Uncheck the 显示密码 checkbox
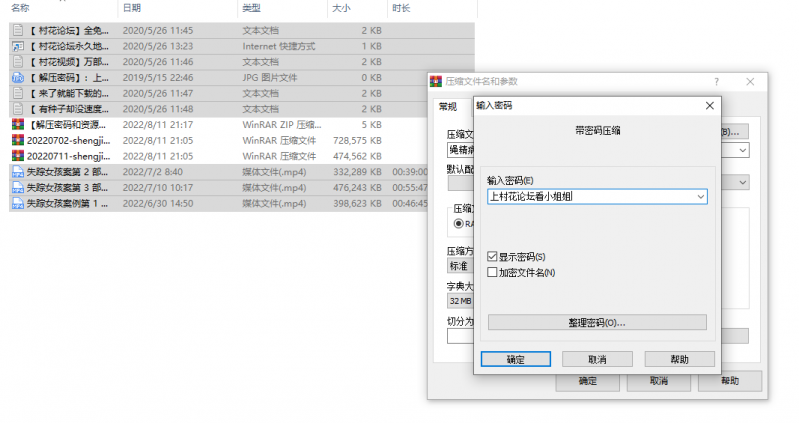 (x=492, y=257)
